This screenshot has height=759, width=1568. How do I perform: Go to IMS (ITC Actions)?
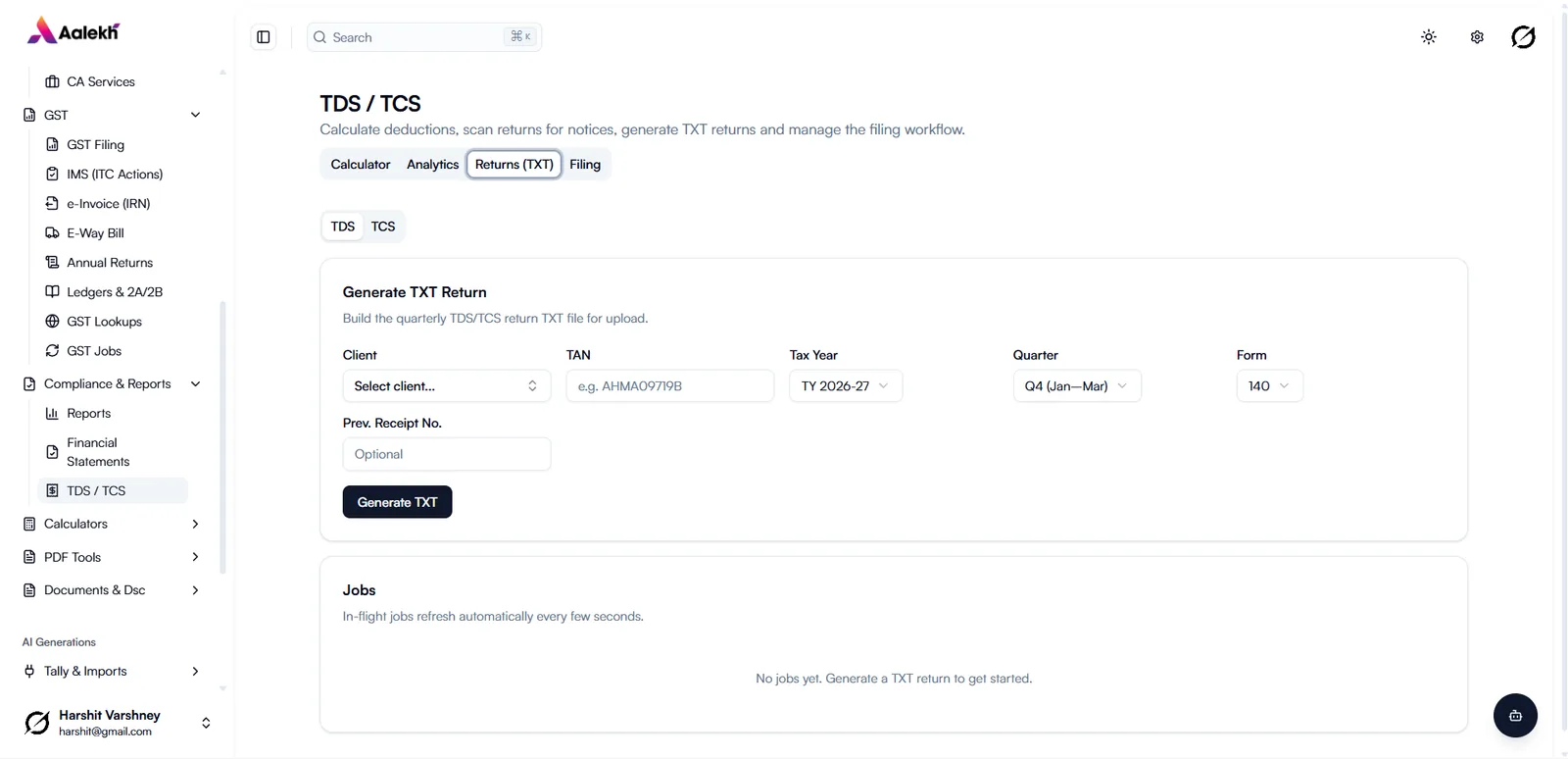113,174
